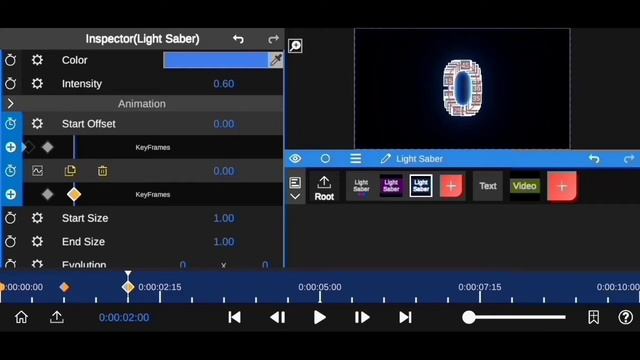Toggle the Start Size keyframe stopwatch
Image resolution: width=640 pixels, height=360 pixels.
(11, 218)
